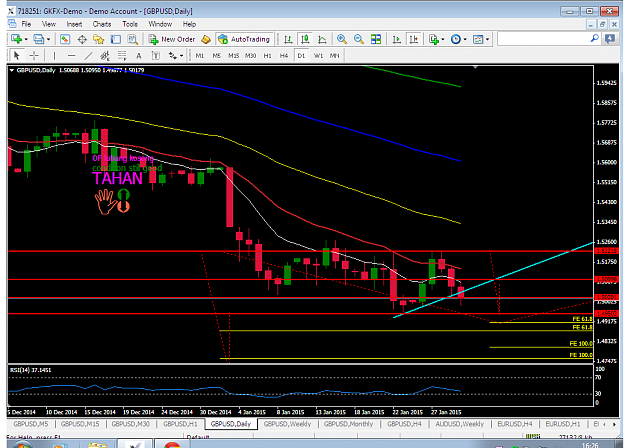Switch chart to bar chart icon
625x448 pixels.
[x=288, y=39]
